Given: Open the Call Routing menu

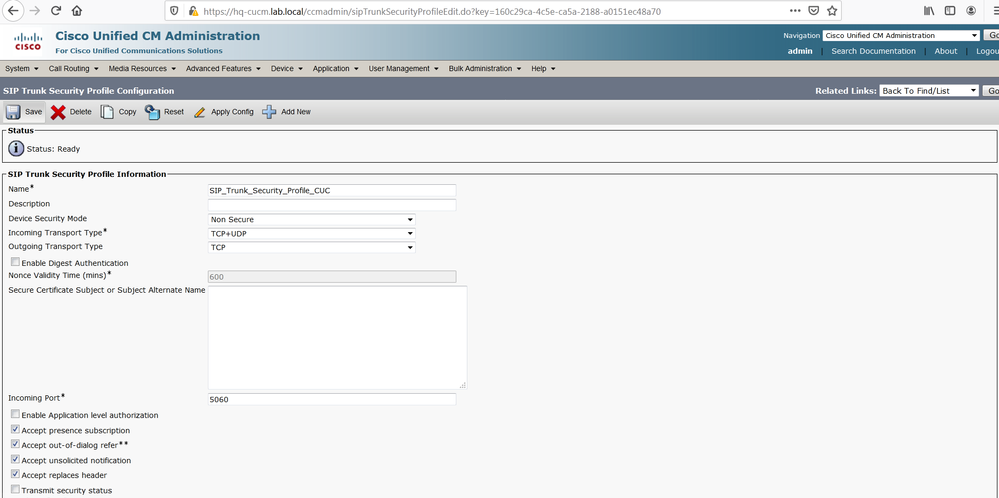Looking at the screenshot, I should coord(73,69).
